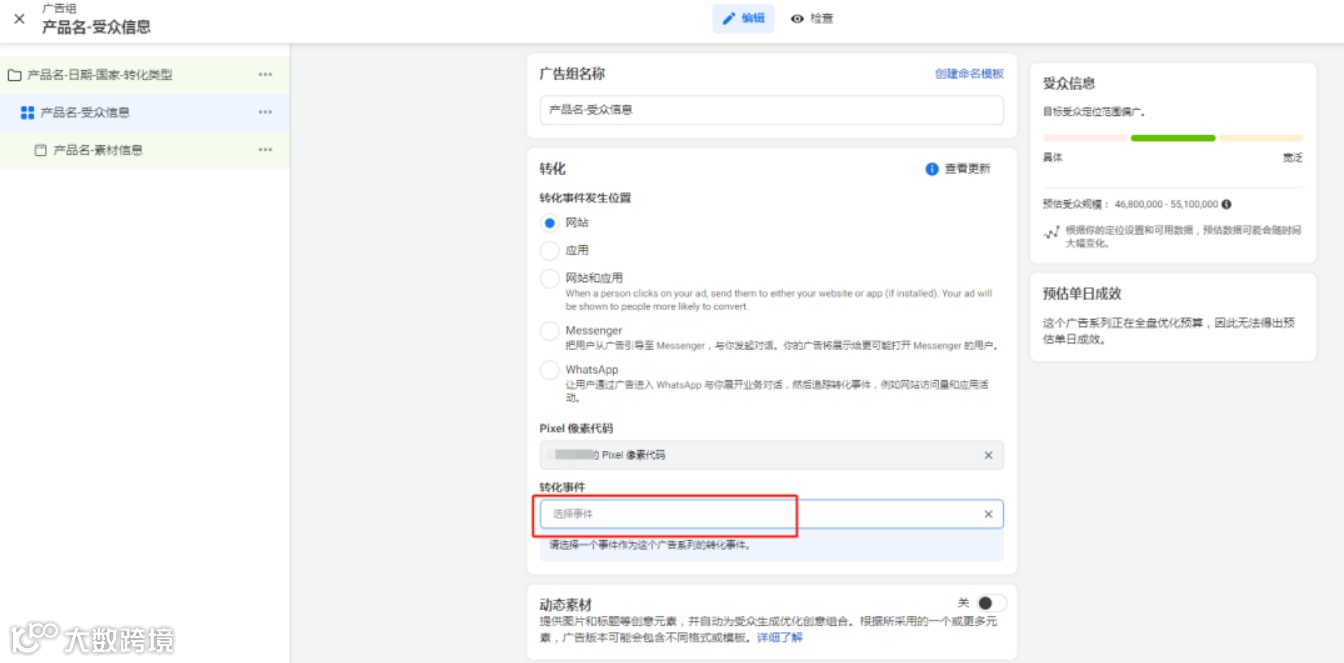1344x663 pixels.
Task: Click 创建命名模板 link
Action: [x=969, y=74]
